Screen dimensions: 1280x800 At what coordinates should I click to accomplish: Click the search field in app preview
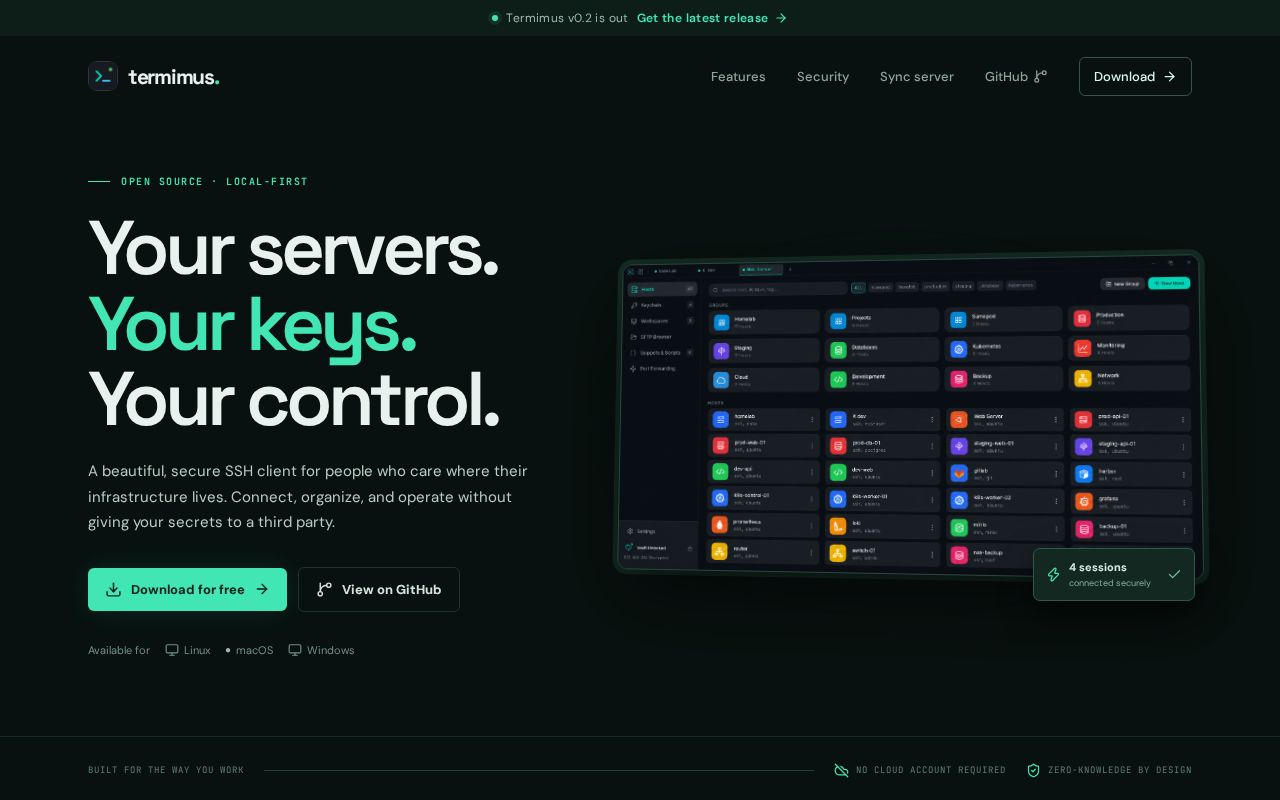[779, 289]
